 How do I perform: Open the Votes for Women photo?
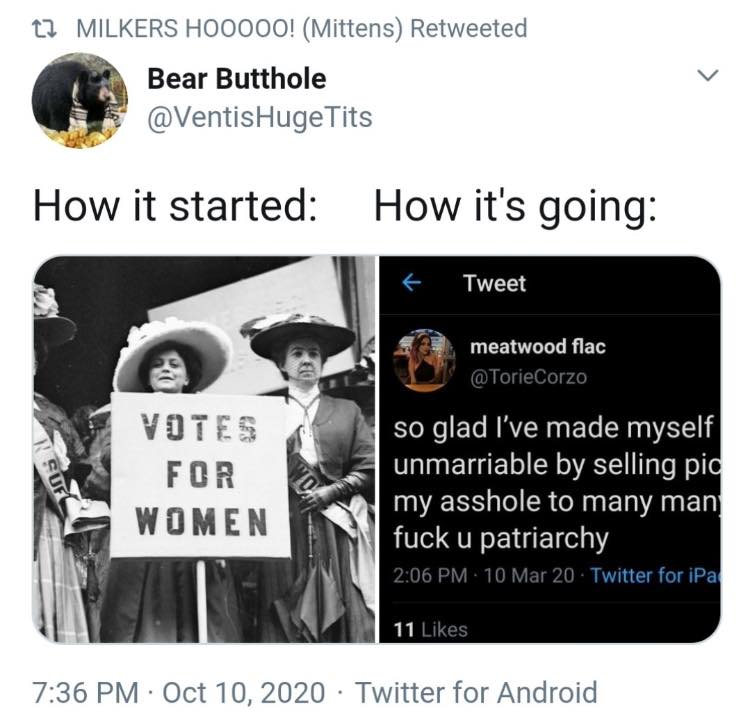(x=204, y=450)
